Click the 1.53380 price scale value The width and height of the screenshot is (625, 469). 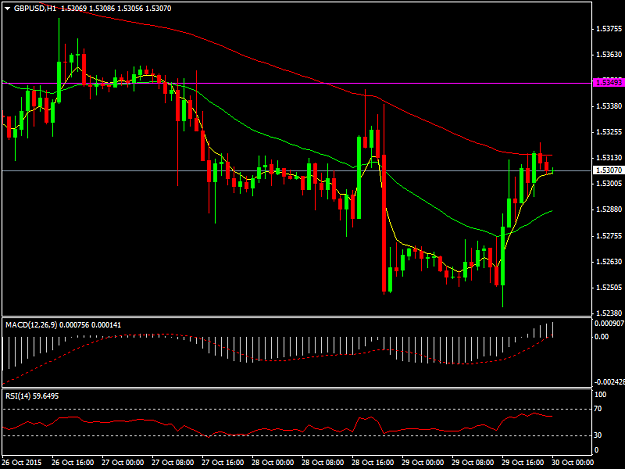click(609, 106)
